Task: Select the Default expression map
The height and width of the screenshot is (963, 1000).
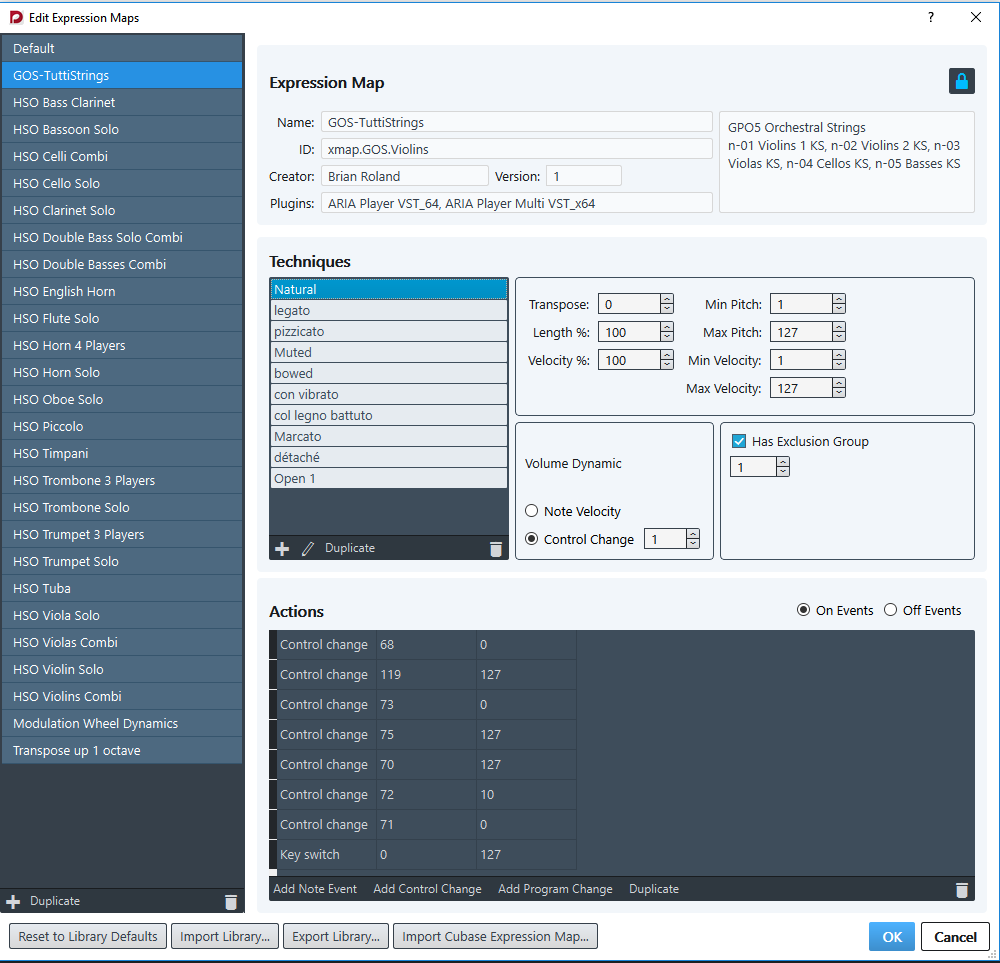Action: 122,48
